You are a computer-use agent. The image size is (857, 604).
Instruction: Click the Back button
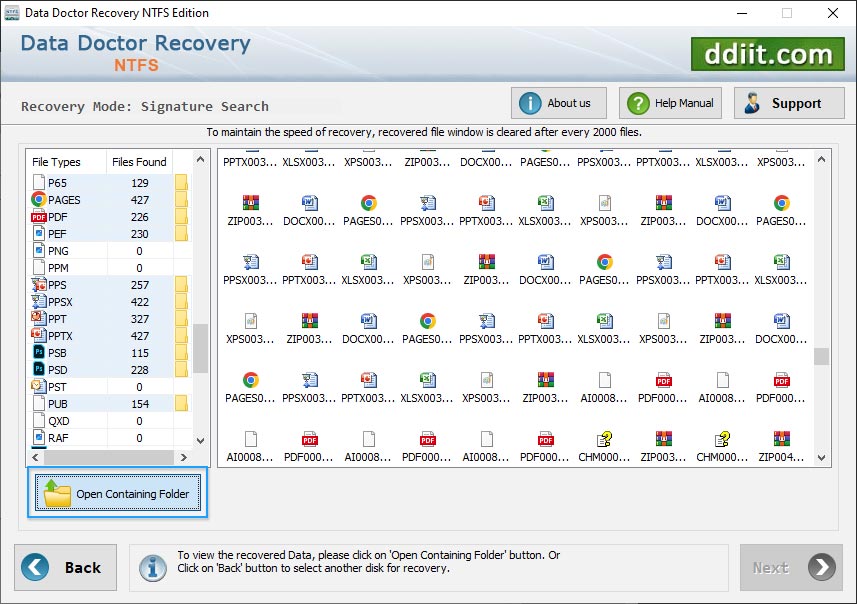[x=65, y=567]
